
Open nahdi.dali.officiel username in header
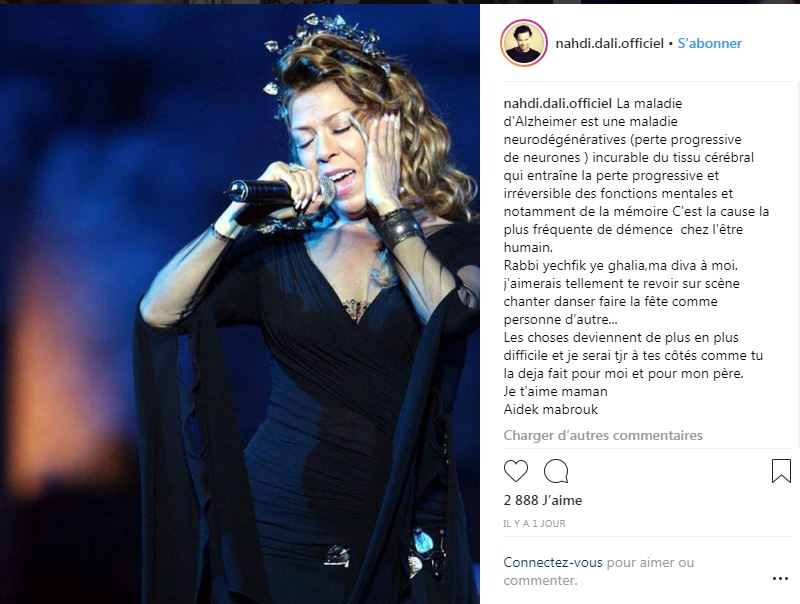(x=610, y=43)
